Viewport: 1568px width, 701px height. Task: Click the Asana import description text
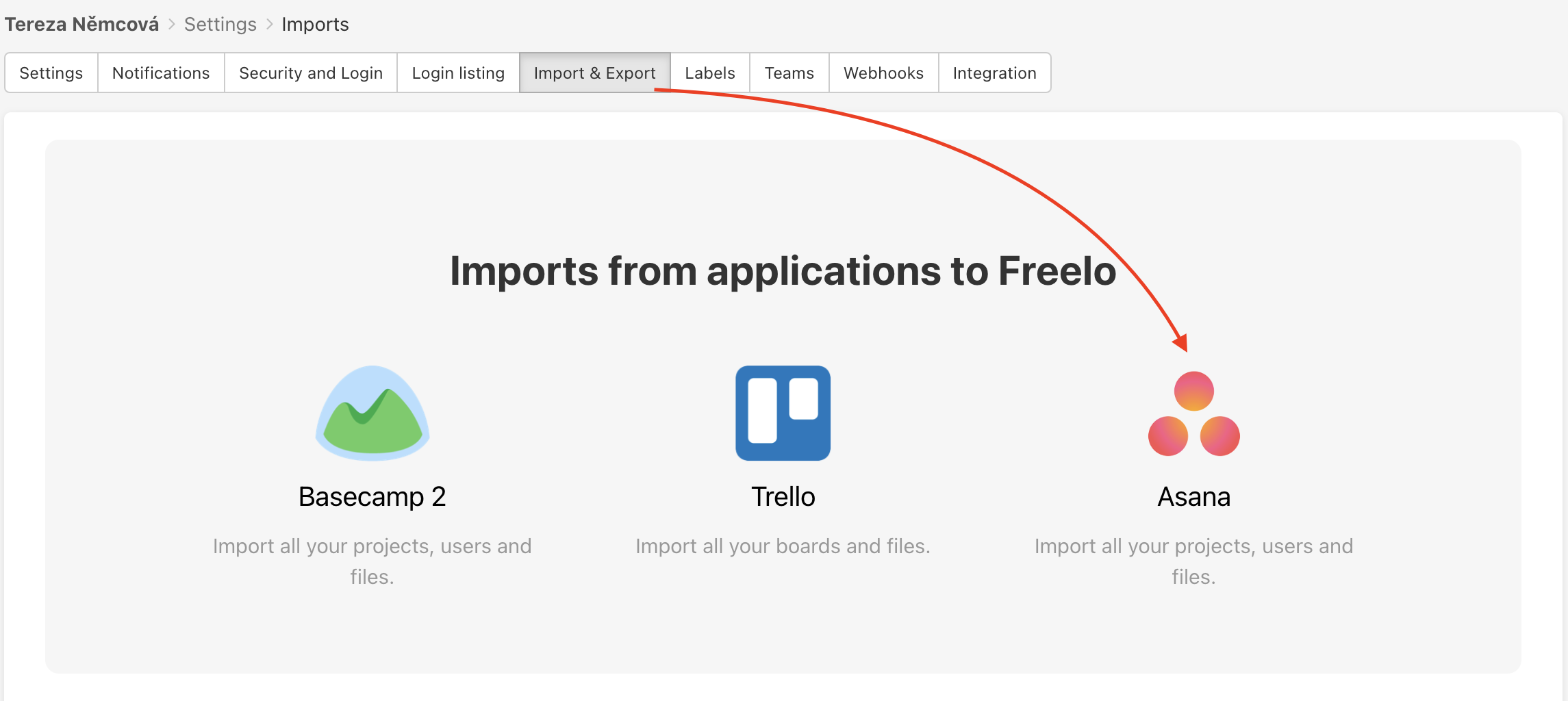(1193, 561)
